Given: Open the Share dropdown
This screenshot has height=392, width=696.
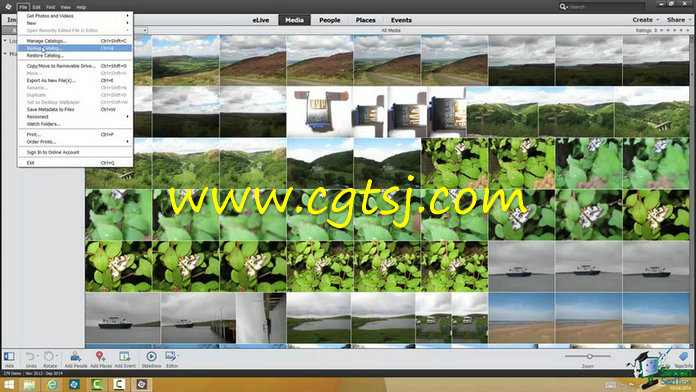Looking at the screenshot, I should click(x=679, y=20).
